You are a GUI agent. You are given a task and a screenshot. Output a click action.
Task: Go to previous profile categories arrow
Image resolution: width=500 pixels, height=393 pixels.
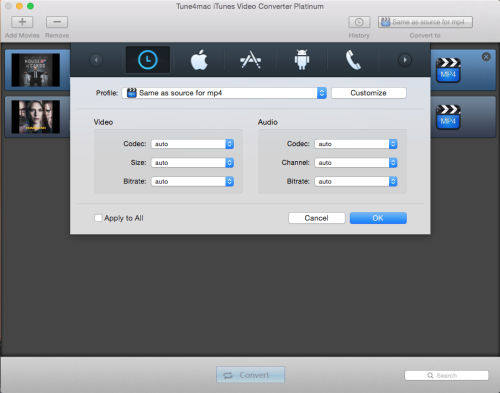pyautogui.click(x=96, y=60)
